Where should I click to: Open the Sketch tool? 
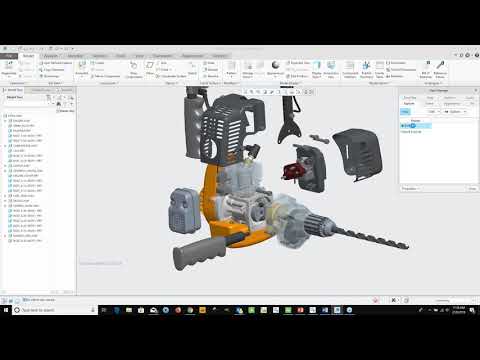point(192,68)
